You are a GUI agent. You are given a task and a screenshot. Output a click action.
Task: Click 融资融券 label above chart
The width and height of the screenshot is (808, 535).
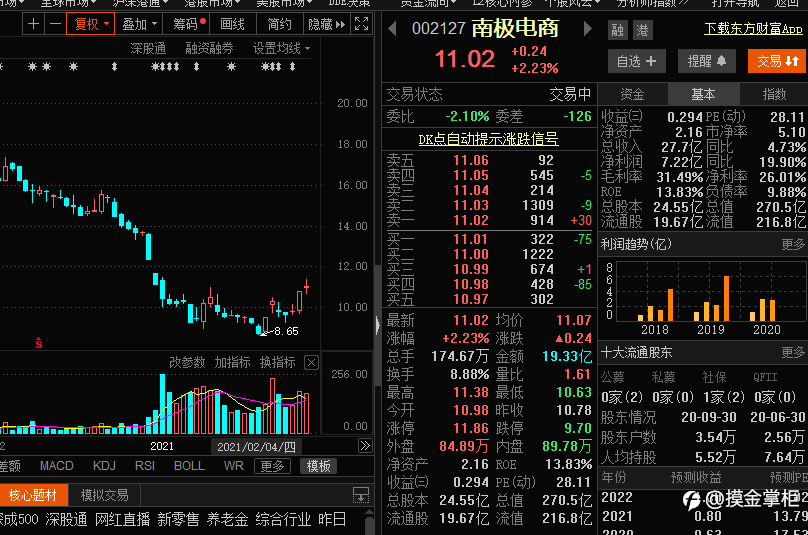pos(209,48)
